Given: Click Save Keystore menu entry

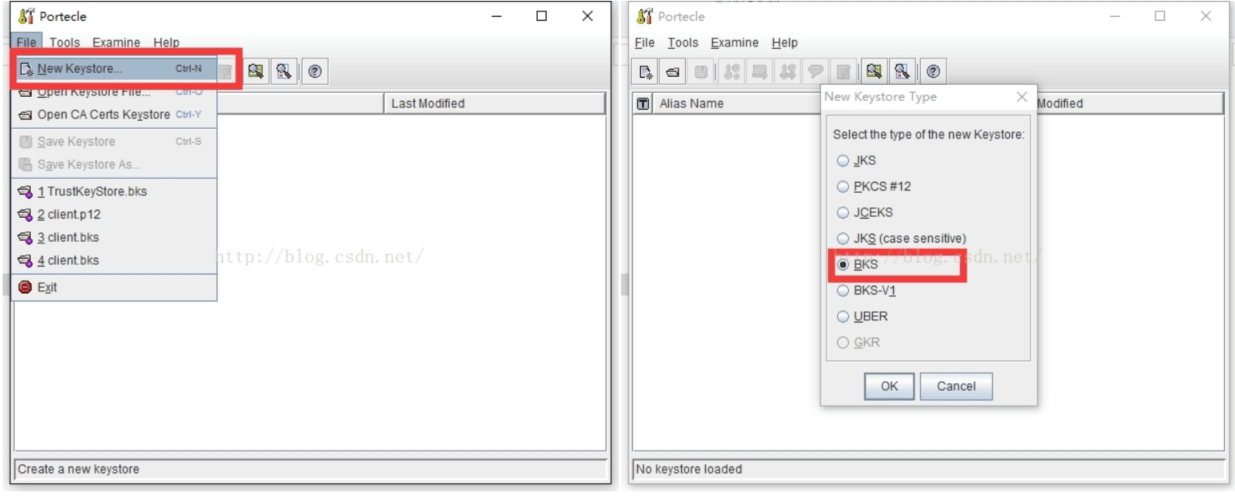Looking at the screenshot, I should click(114, 141).
